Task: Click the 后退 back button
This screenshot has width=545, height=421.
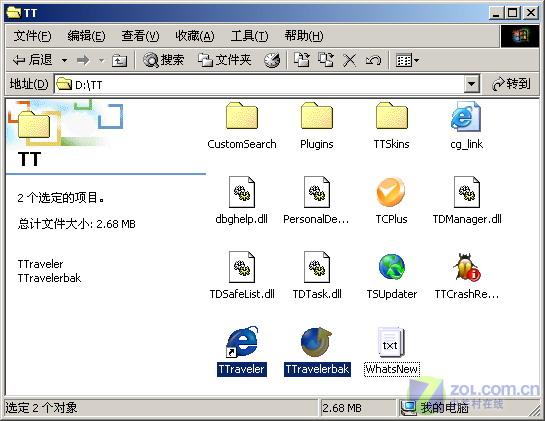Action: [x=33, y=60]
